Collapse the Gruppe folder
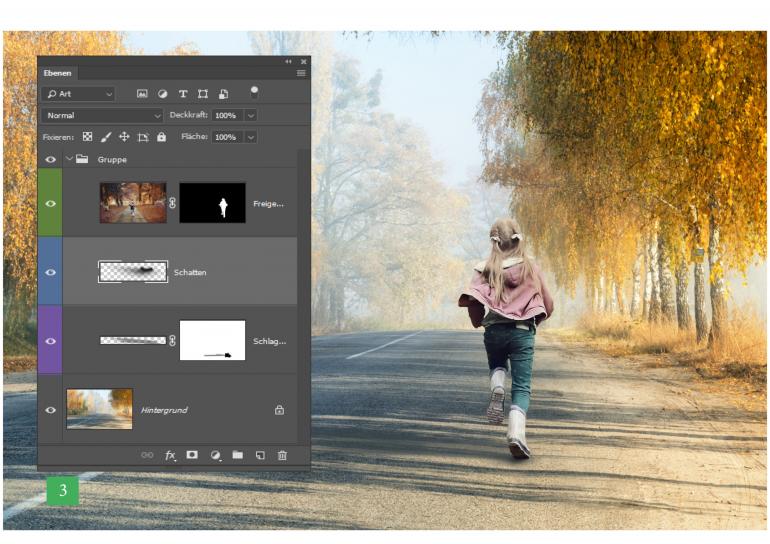 click(x=69, y=159)
